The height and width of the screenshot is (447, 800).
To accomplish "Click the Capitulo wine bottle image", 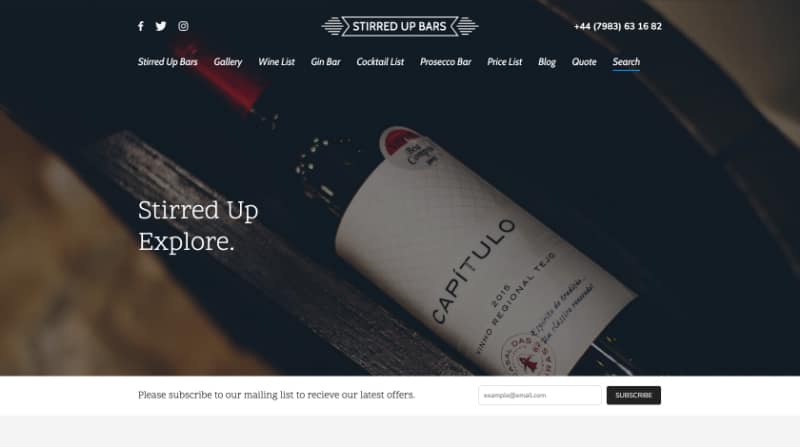I will [459, 245].
